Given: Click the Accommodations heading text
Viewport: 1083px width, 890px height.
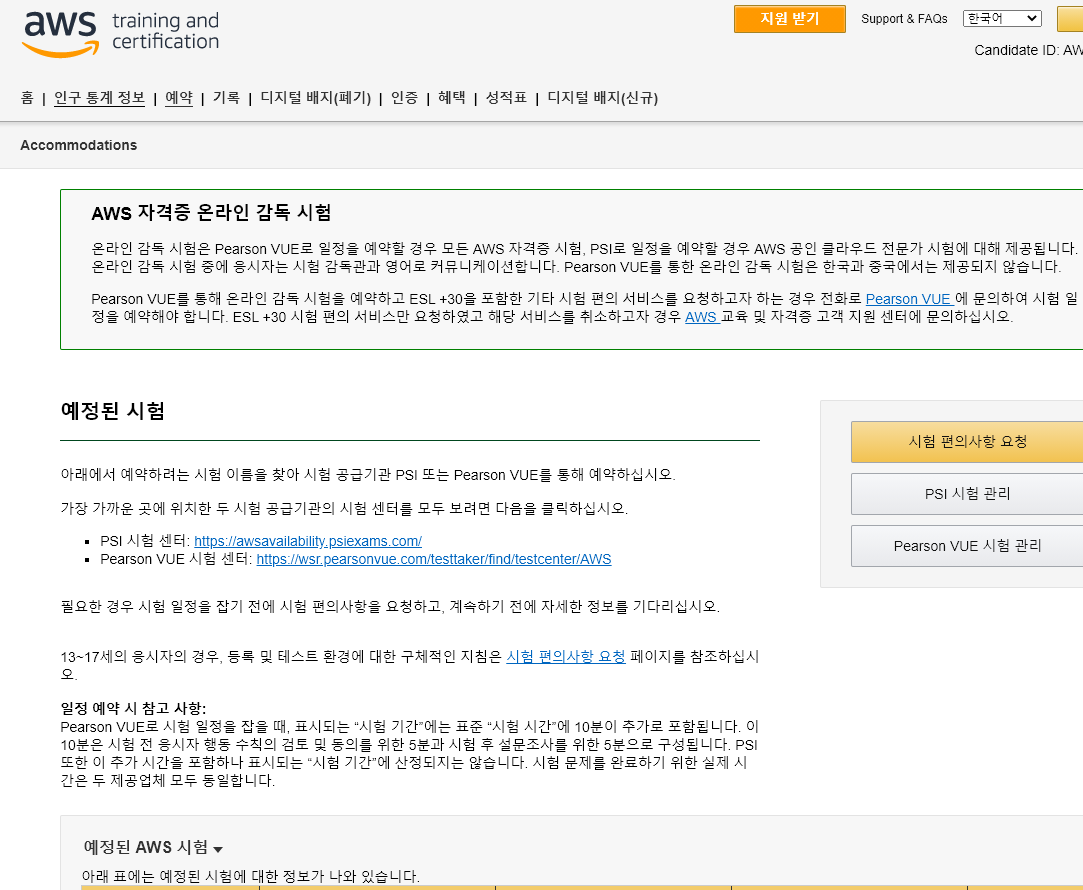Looking at the screenshot, I should 79,145.
